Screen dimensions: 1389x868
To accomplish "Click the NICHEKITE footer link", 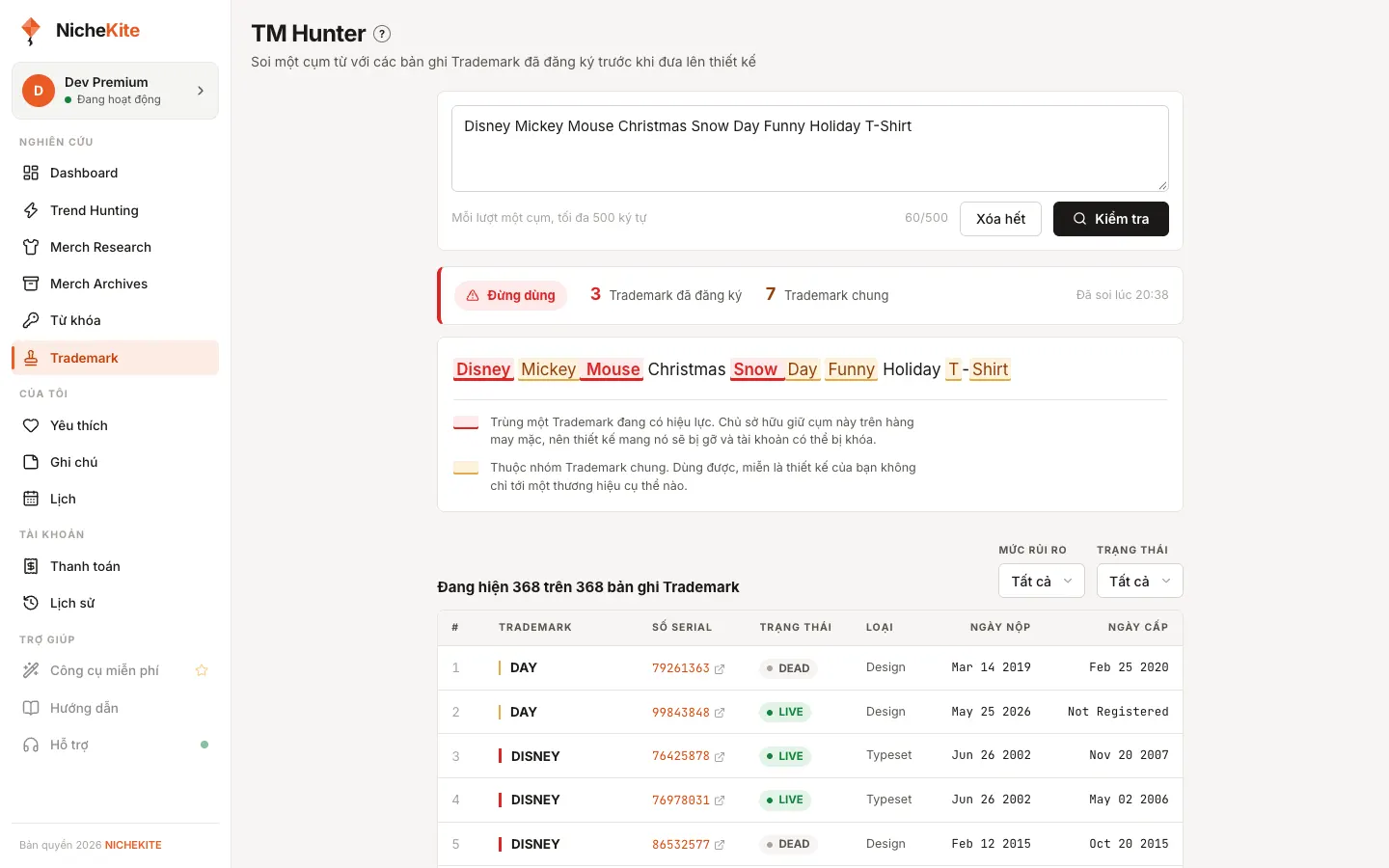I will [133, 845].
